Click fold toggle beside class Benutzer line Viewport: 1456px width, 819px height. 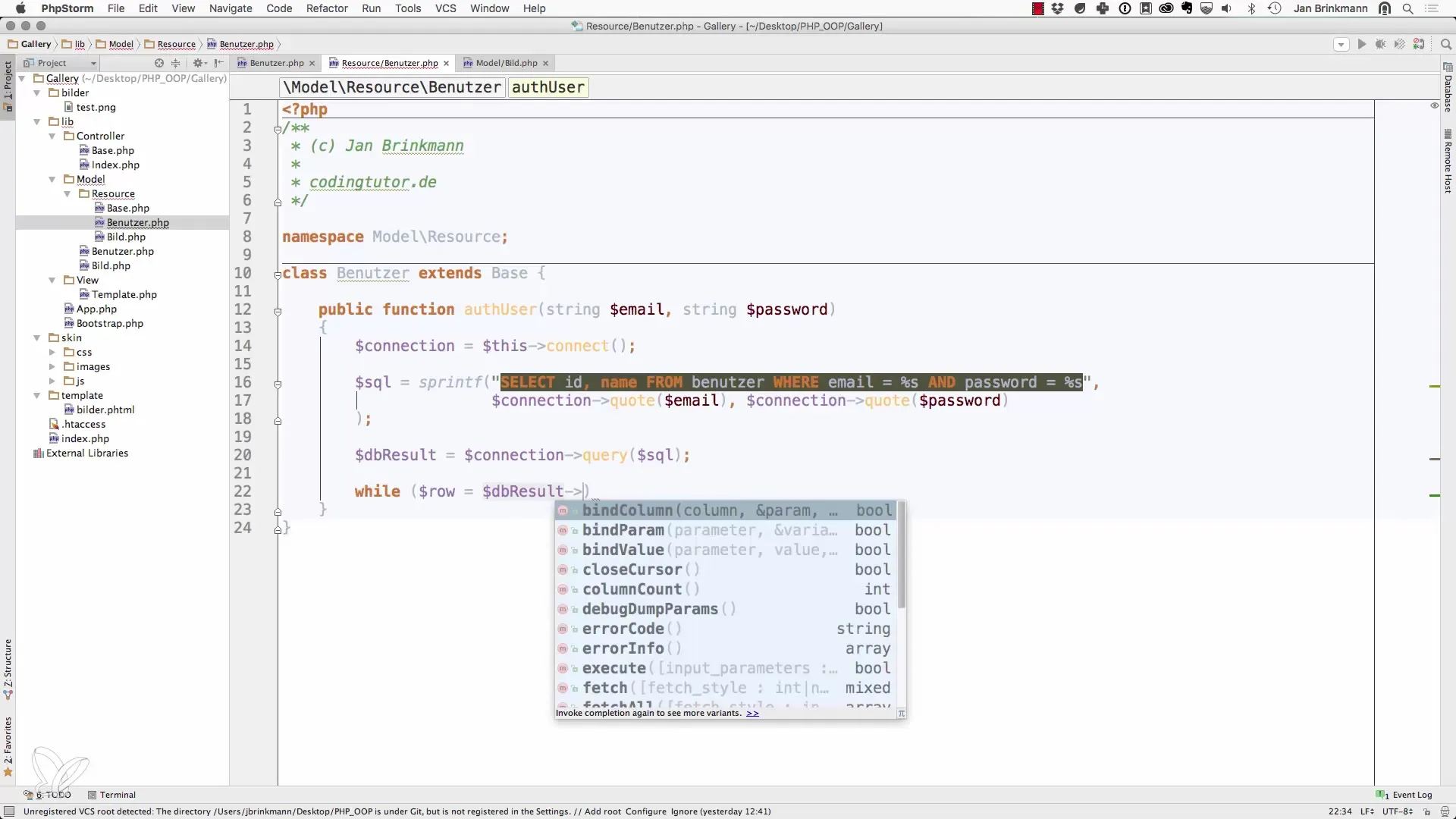278,275
